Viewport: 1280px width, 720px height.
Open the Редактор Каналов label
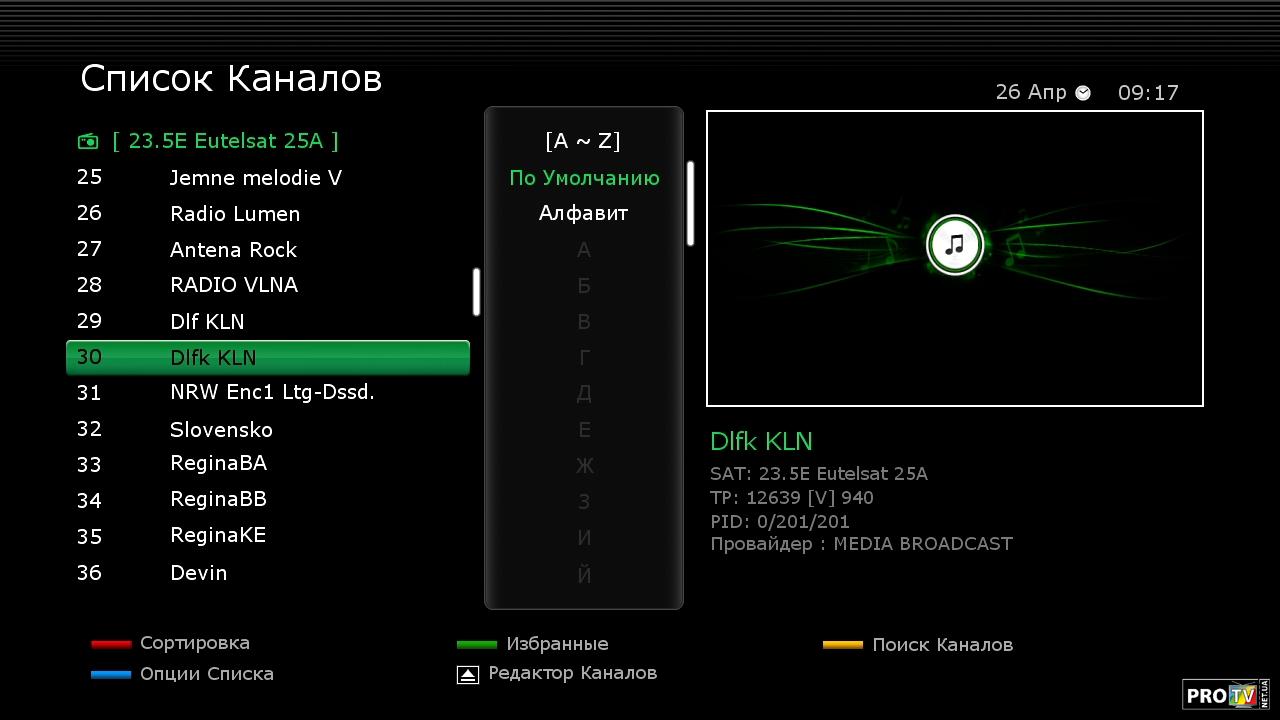(x=572, y=673)
